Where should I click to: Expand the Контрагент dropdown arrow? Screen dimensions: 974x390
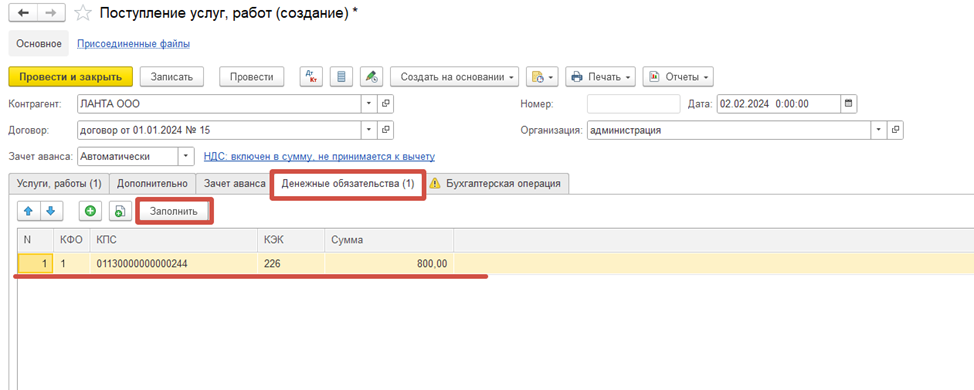coord(370,104)
